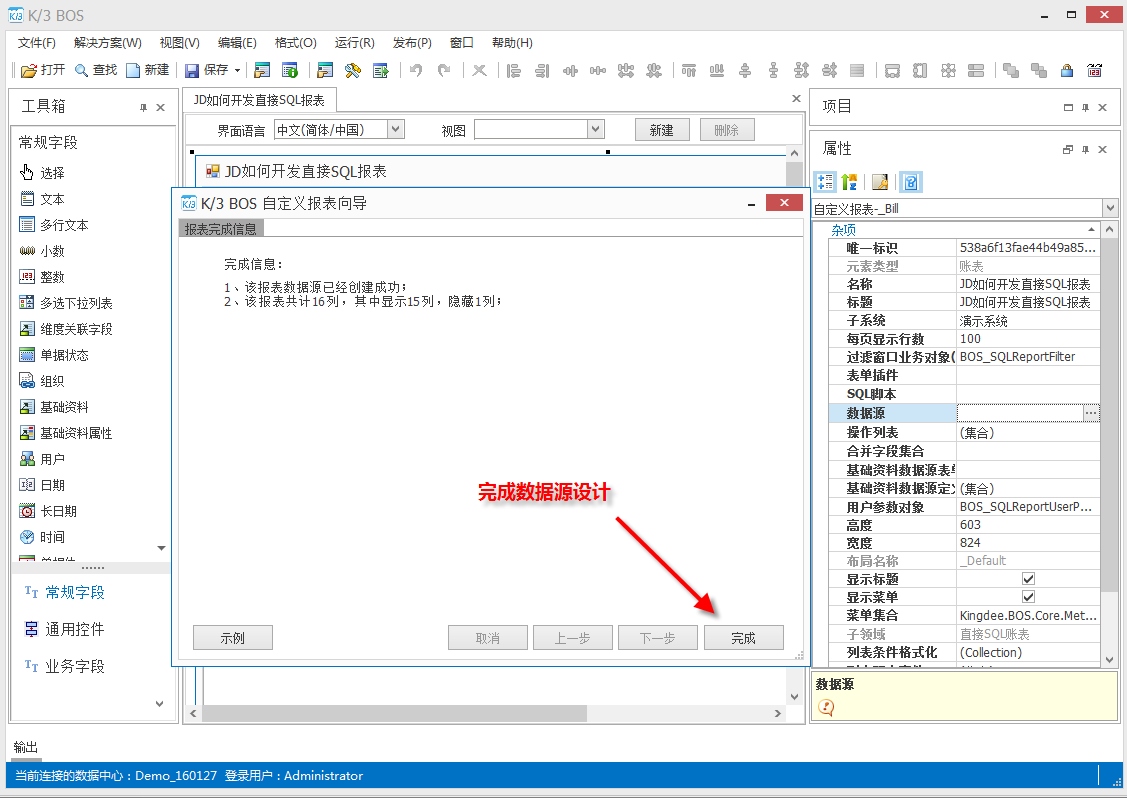The image size is (1127, 798).
Task: Click the hammer and wrench tools icon
Action: click(x=352, y=70)
